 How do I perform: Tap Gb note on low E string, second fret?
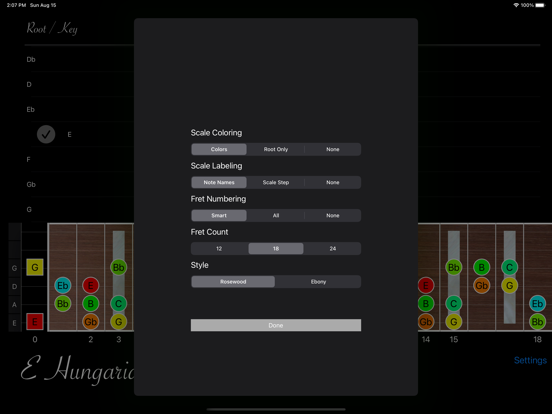point(90,321)
